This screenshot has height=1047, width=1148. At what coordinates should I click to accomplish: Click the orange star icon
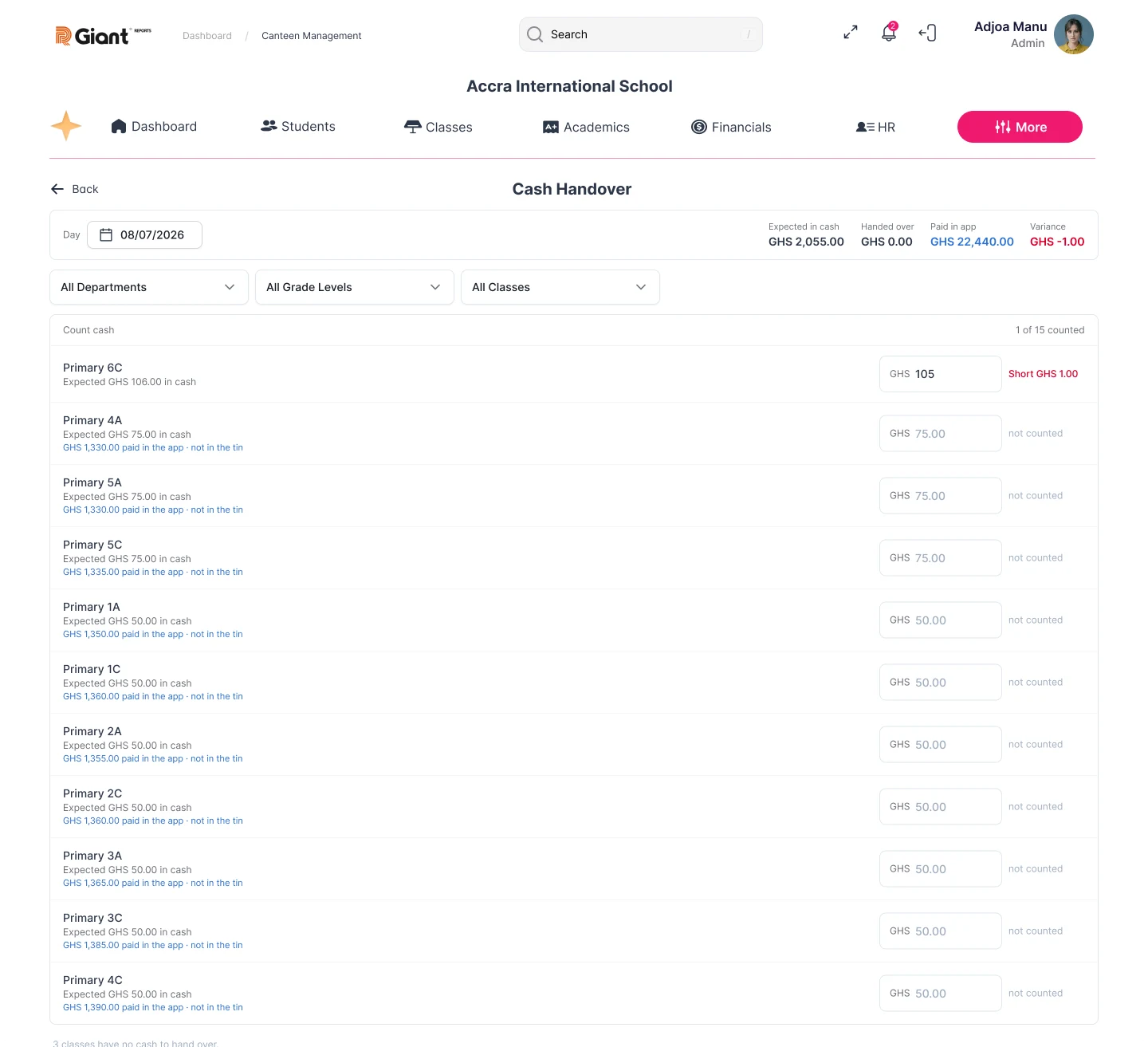coord(66,126)
